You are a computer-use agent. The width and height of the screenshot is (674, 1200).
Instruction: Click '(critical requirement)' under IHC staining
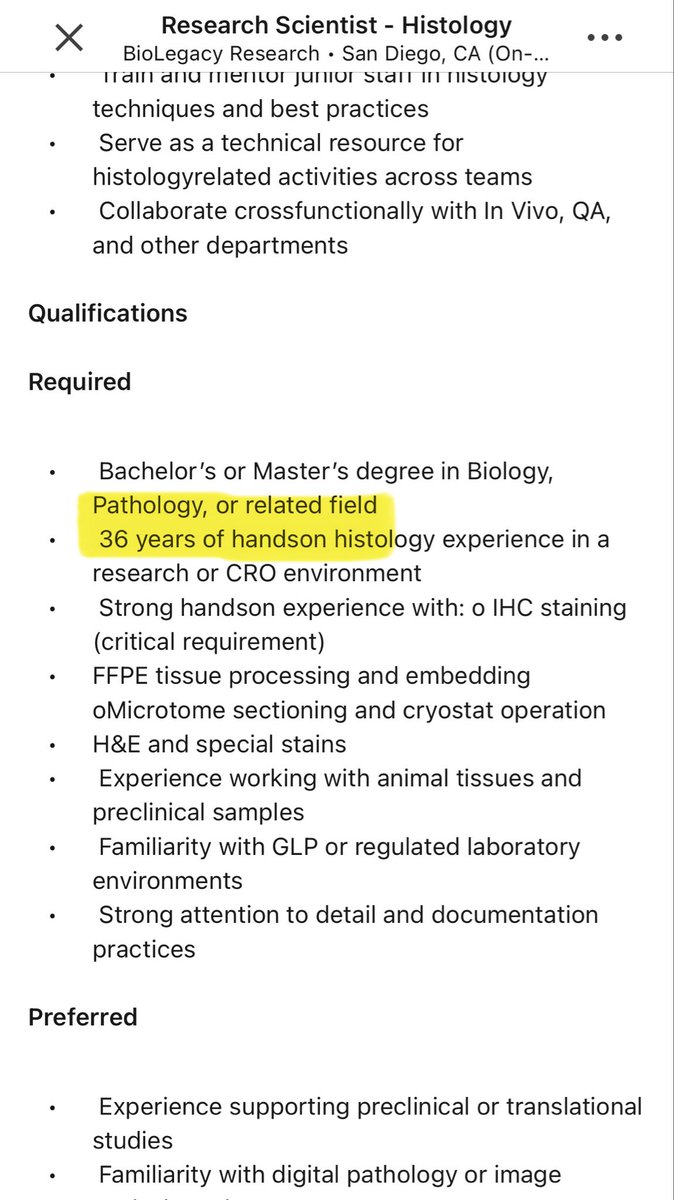[x=209, y=641]
